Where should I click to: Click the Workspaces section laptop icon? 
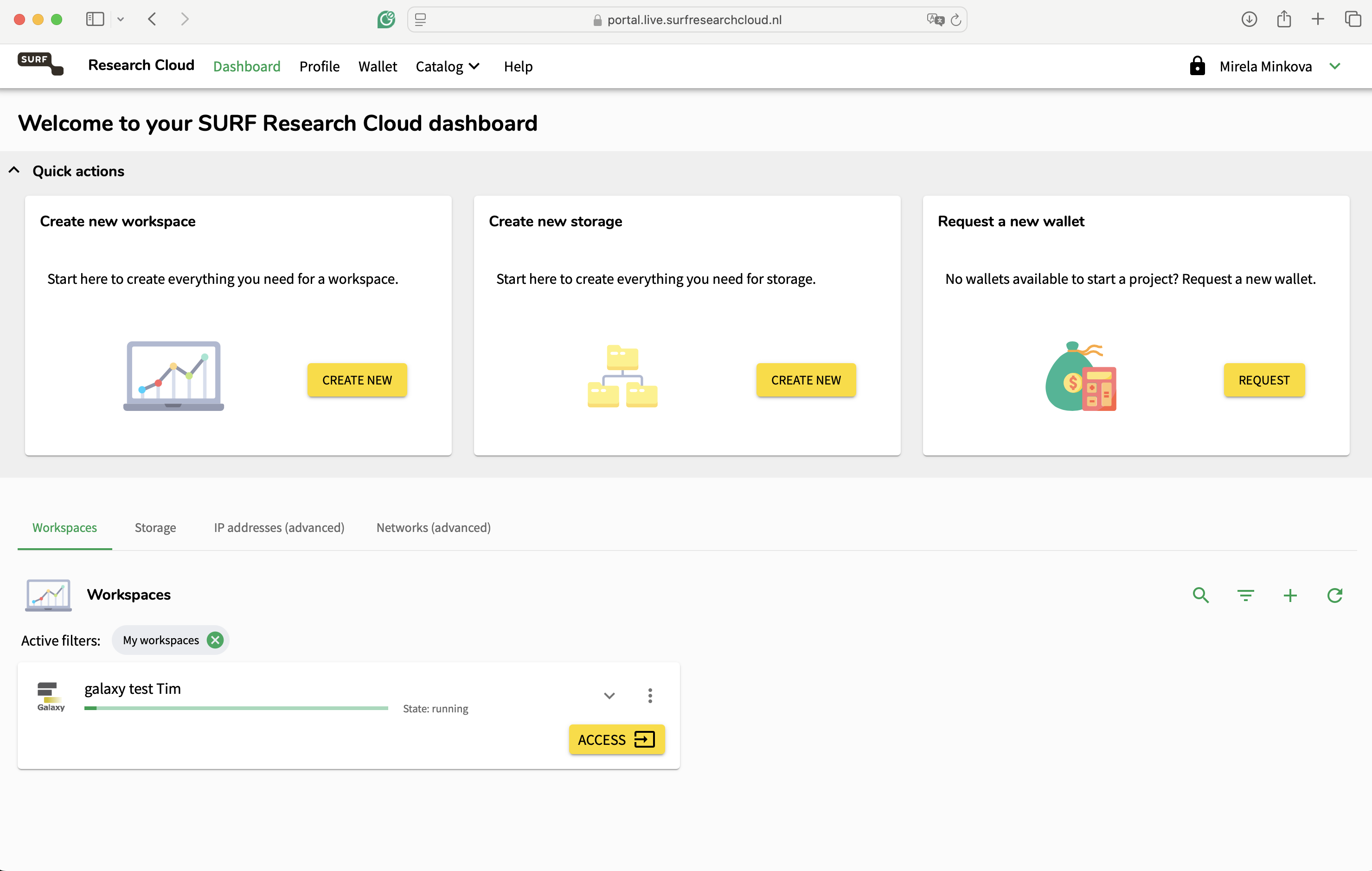coord(48,595)
